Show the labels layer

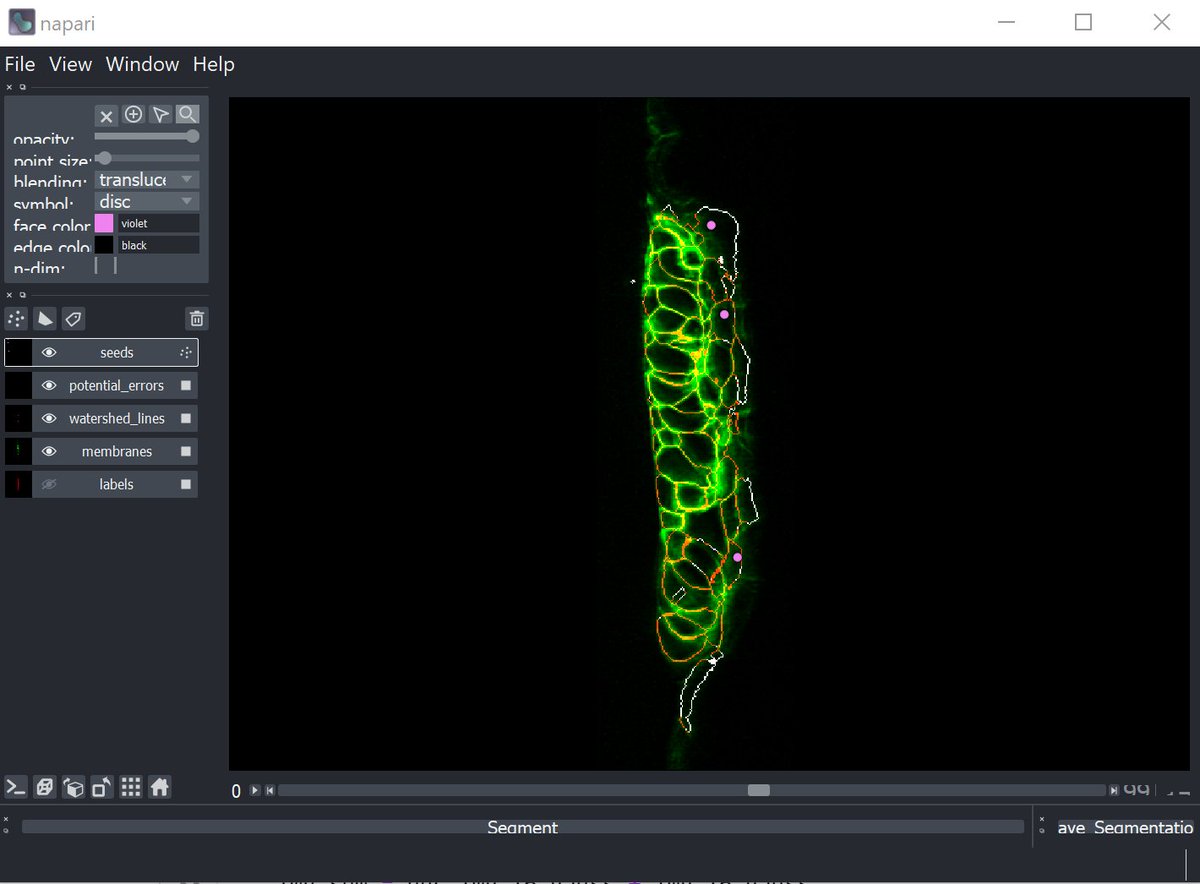tap(49, 484)
